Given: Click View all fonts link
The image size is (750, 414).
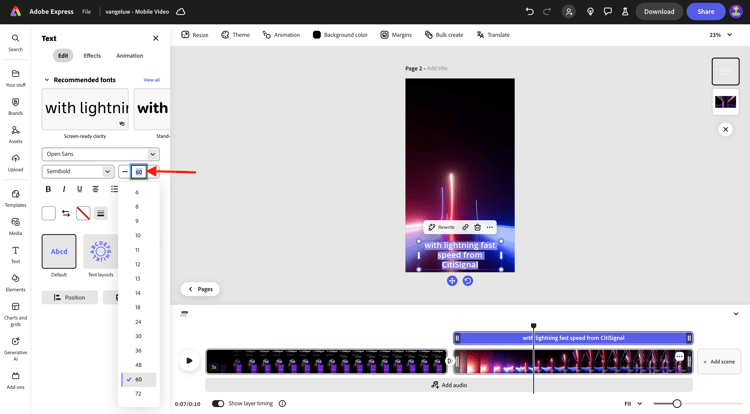Looking at the screenshot, I should pyautogui.click(x=152, y=80).
